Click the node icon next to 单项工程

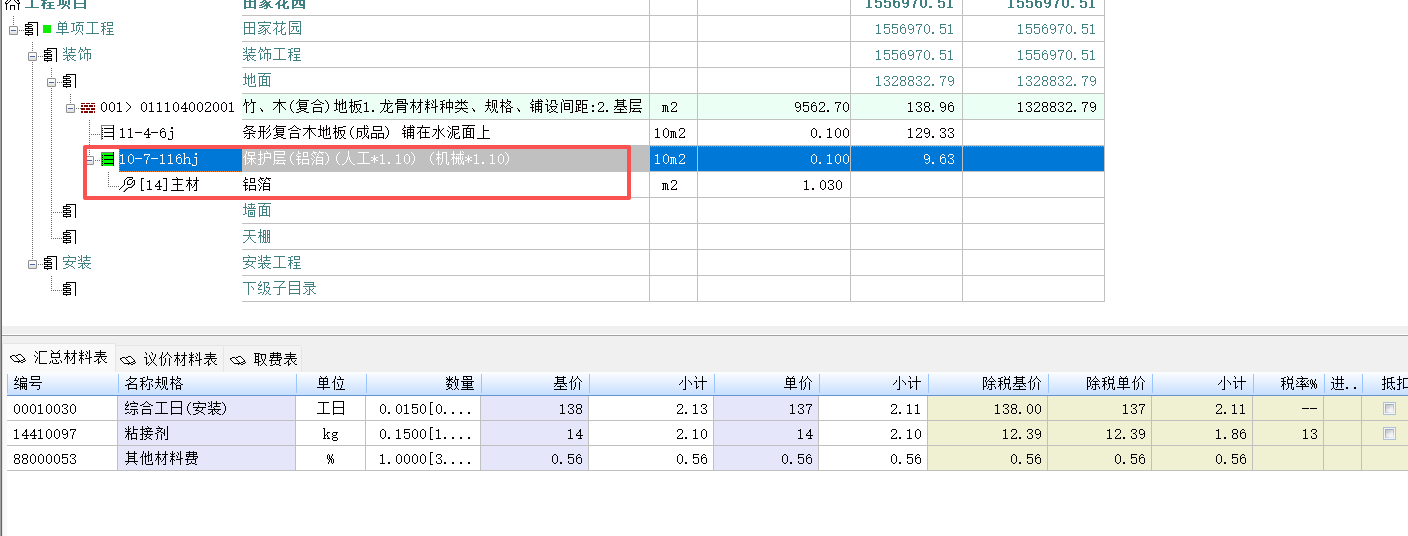pos(31,29)
